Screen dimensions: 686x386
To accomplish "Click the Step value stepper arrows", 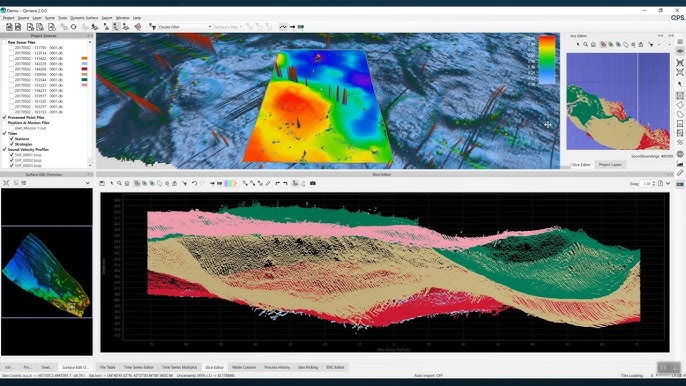I will pyautogui.click(x=654, y=183).
